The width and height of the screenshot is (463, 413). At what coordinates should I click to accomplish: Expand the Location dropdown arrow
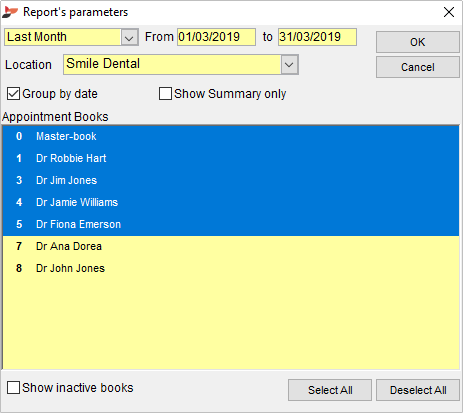tap(289, 64)
